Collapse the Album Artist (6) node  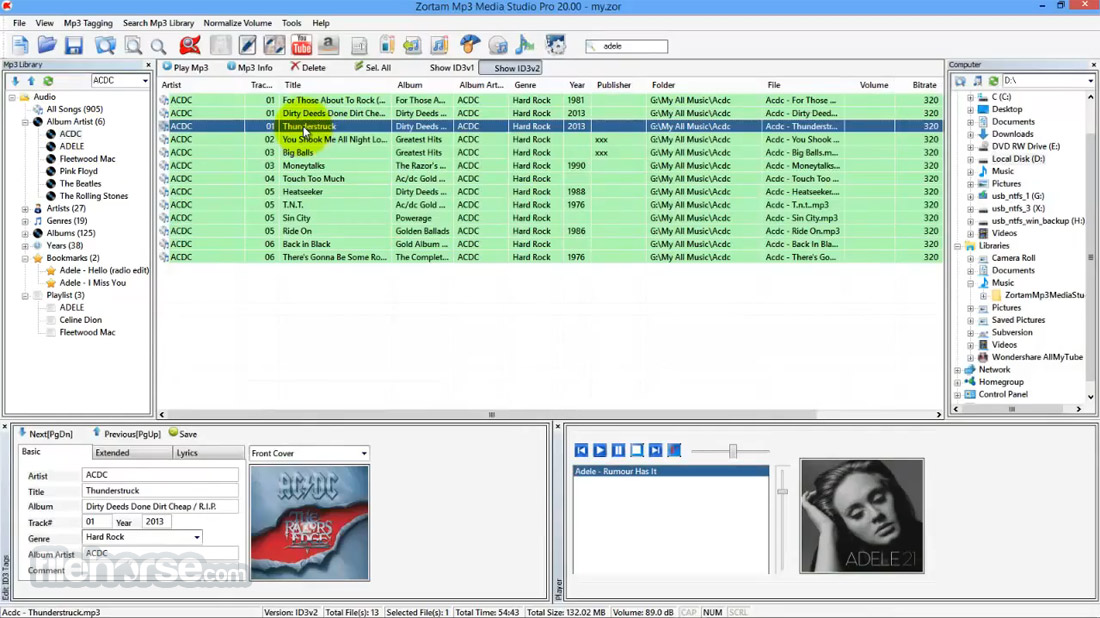point(25,122)
